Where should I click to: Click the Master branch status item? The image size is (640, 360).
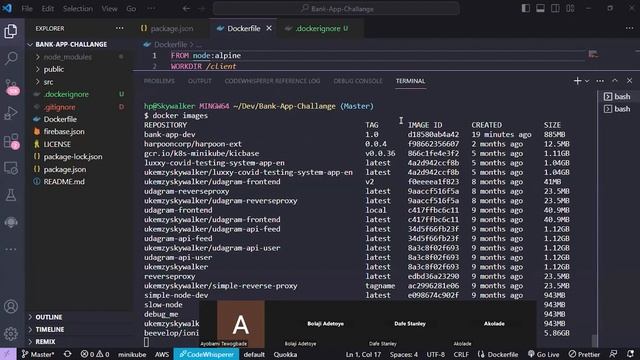click(38, 354)
